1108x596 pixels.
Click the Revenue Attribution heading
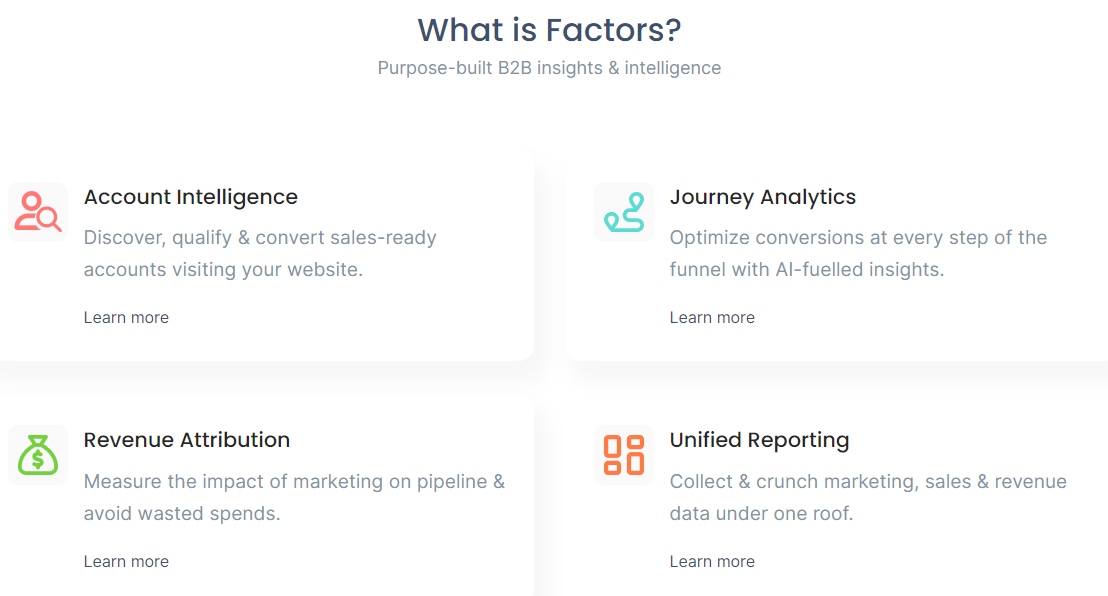tap(187, 440)
